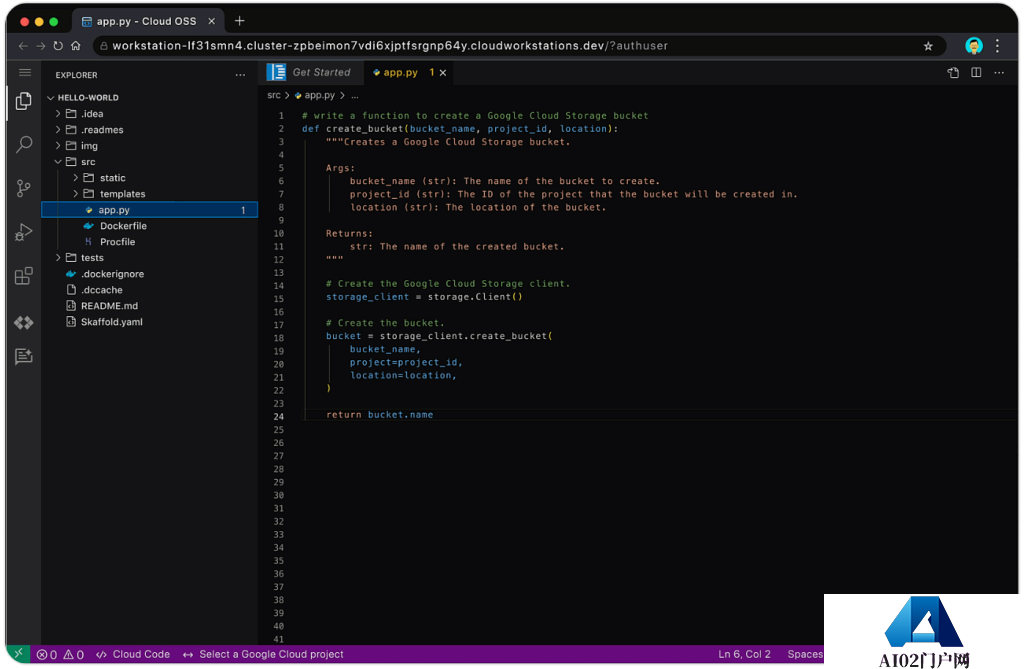1024x669 pixels.
Task: Click Select a Google Cloud project
Action: [x=270, y=654]
